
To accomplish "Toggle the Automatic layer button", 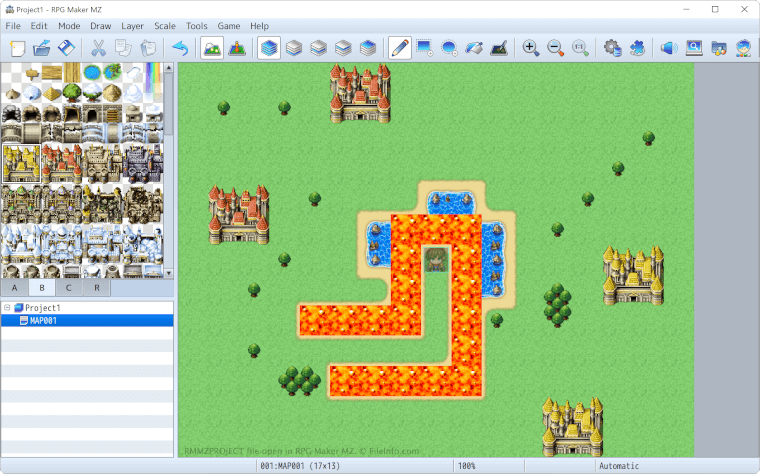I will (269, 47).
